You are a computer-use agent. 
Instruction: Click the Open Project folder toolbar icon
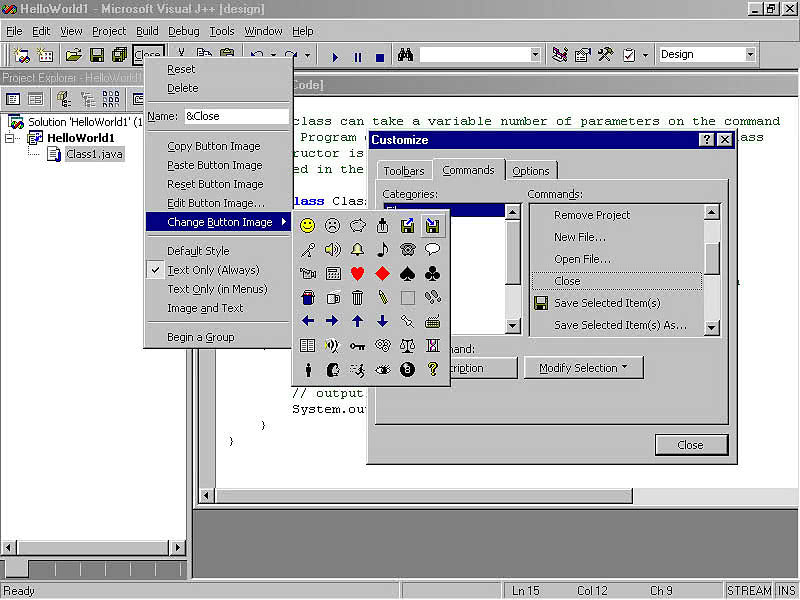(x=73, y=55)
